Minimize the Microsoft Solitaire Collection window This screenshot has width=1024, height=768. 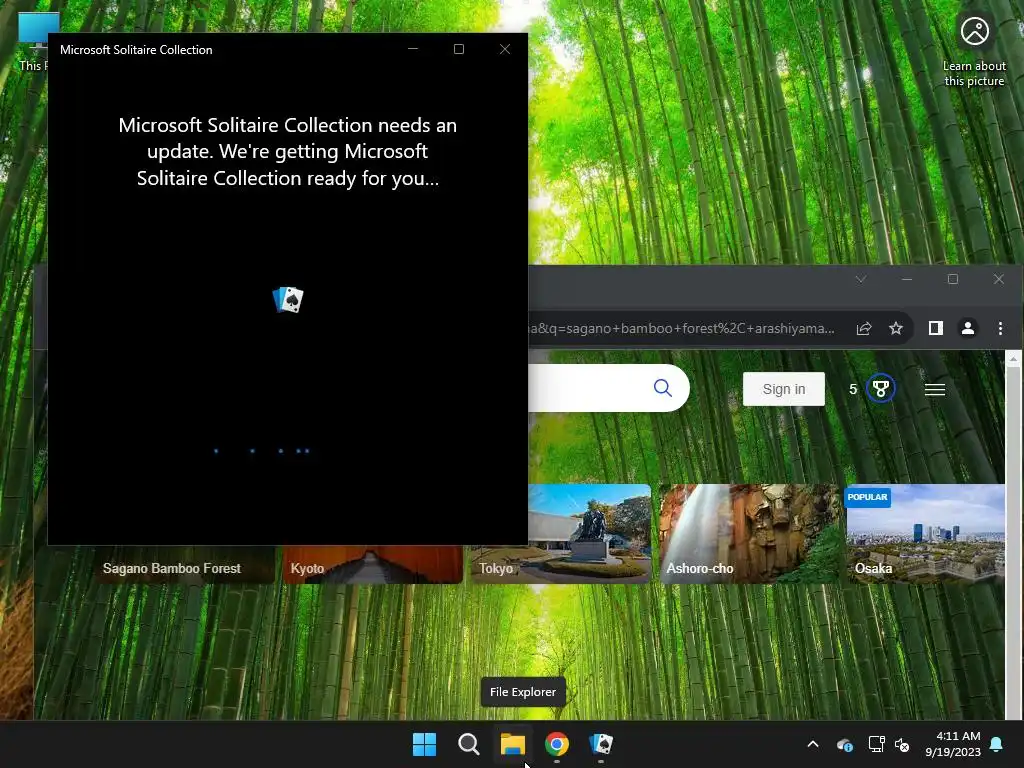coord(413,49)
